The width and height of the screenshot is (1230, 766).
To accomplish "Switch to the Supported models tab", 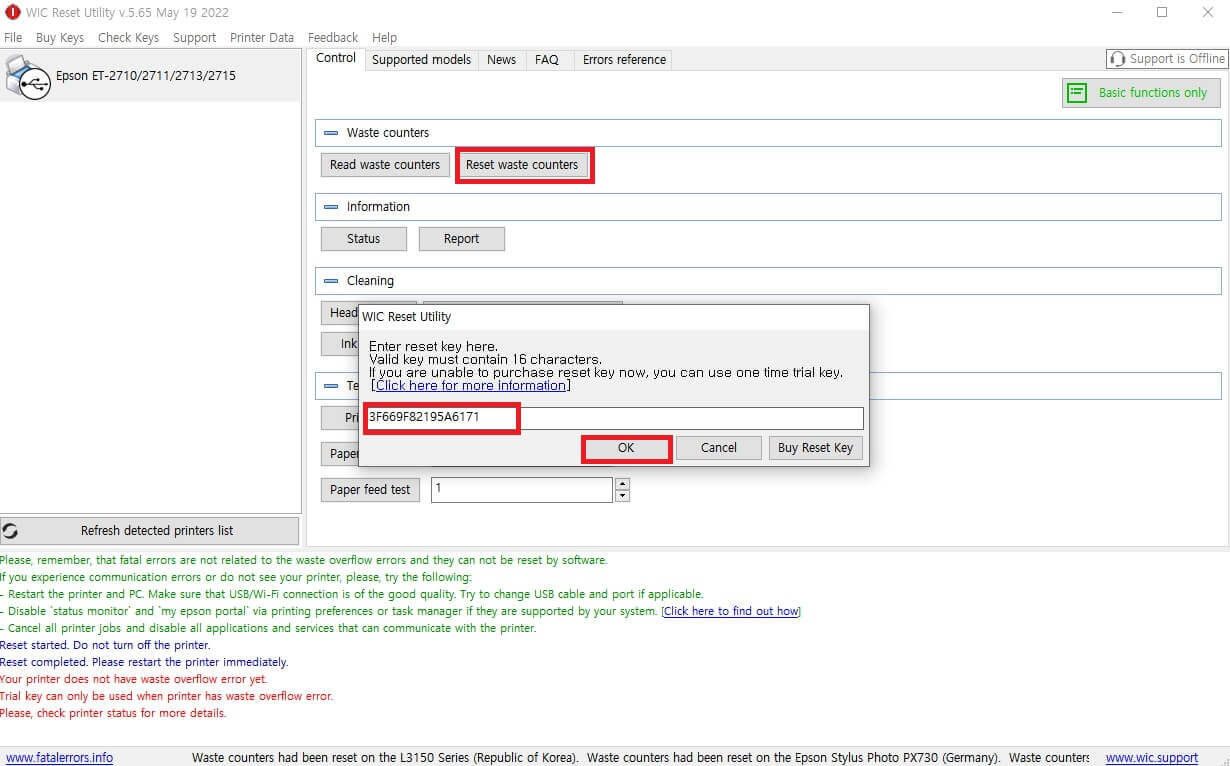I will point(421,59).
